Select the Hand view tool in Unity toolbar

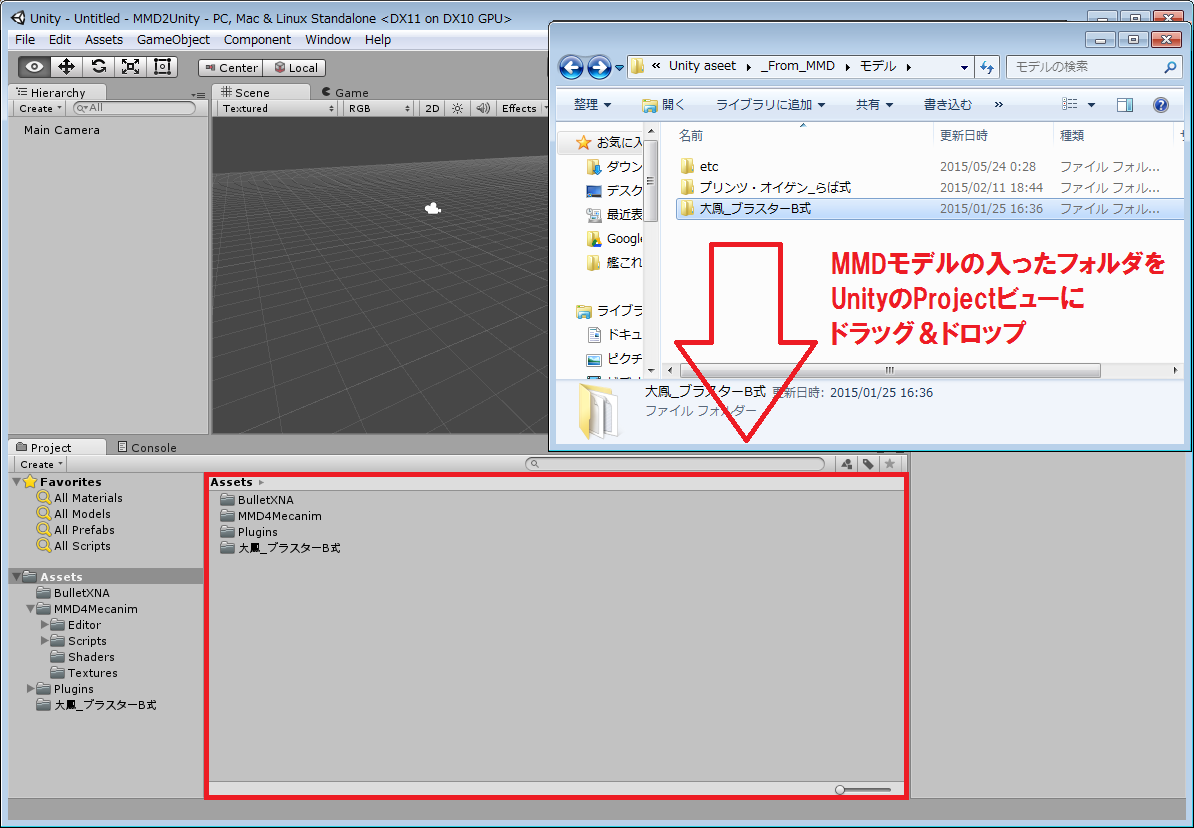(x=34, y=67)
